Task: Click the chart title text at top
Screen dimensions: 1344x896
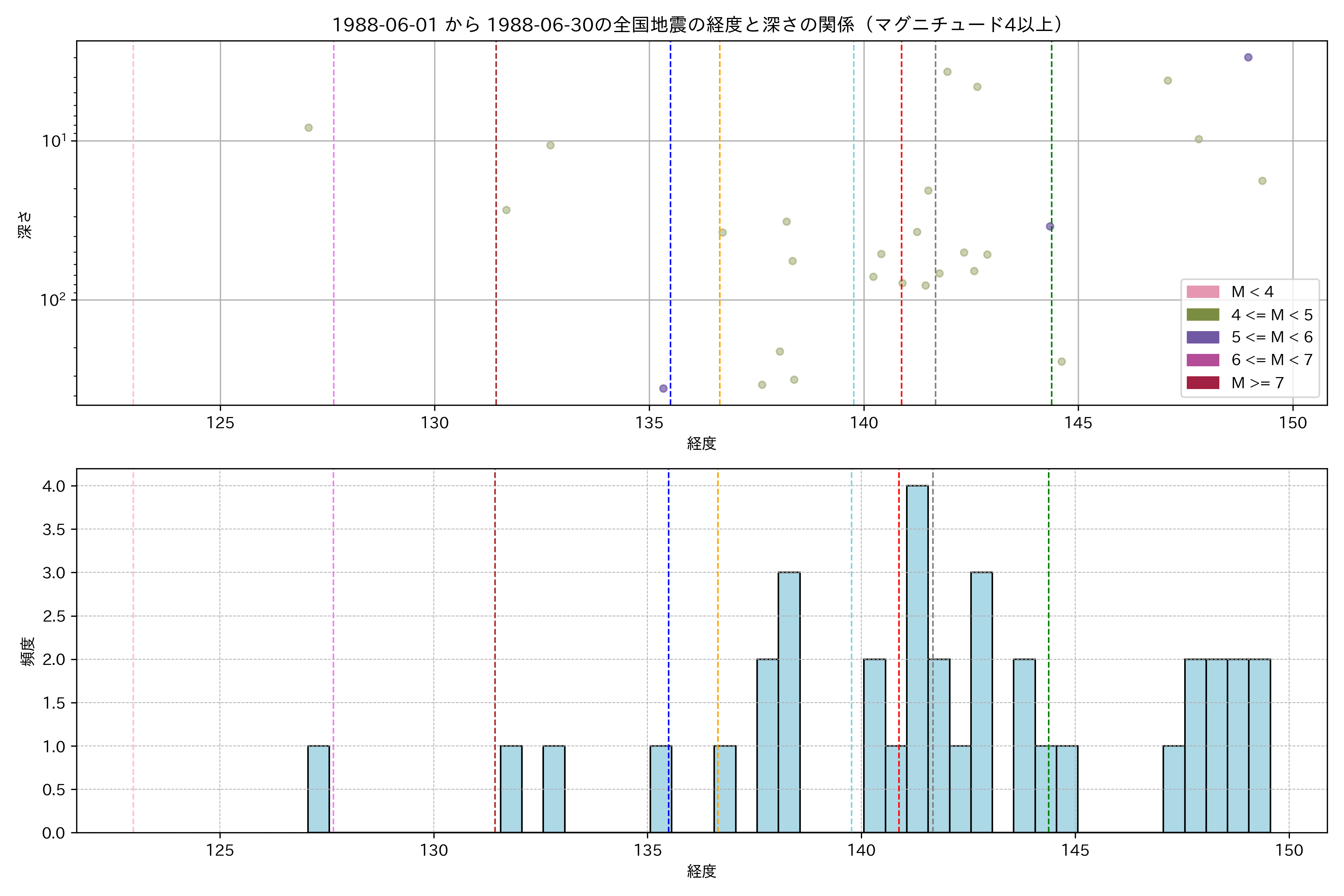Action: pos(698,25)
